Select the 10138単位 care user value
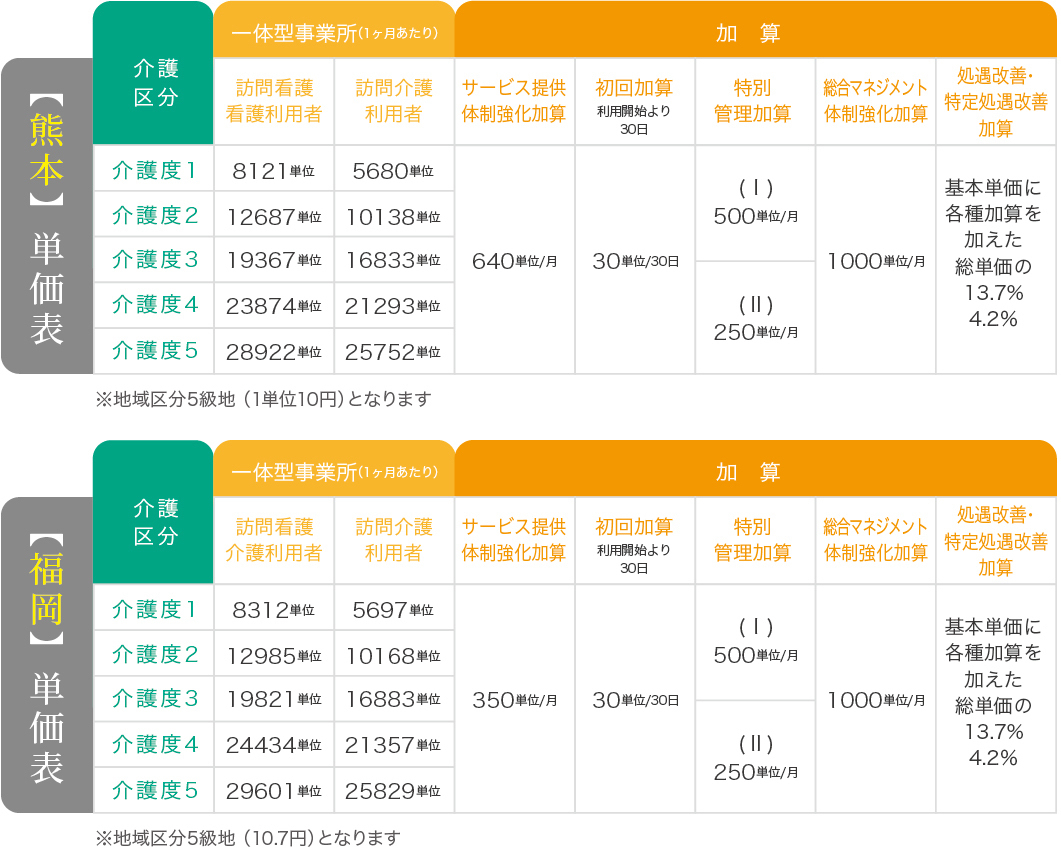The width and height of the screenshot is (1061, 858). [x=393, y=216]
